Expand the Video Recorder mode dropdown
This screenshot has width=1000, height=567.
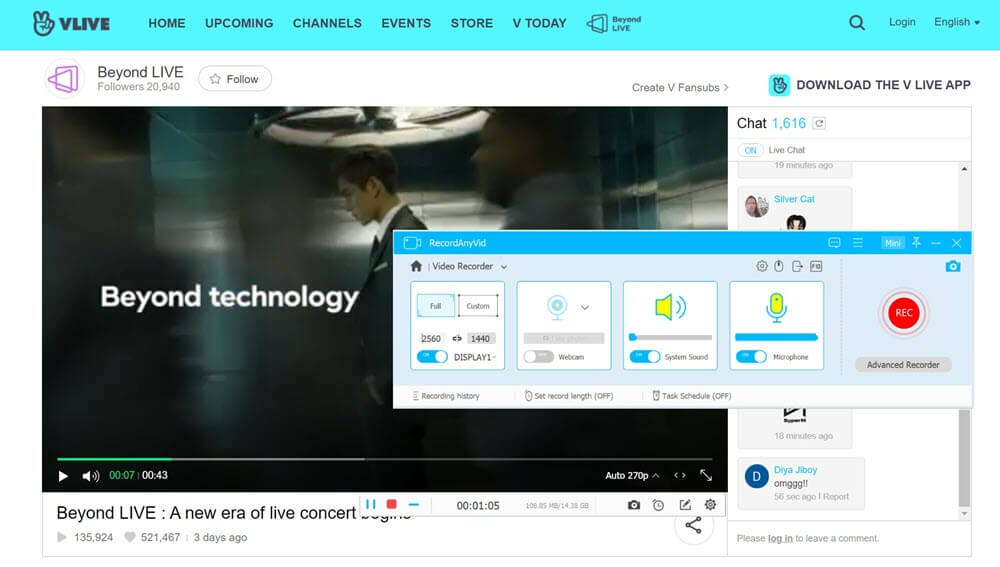(504, 267)
